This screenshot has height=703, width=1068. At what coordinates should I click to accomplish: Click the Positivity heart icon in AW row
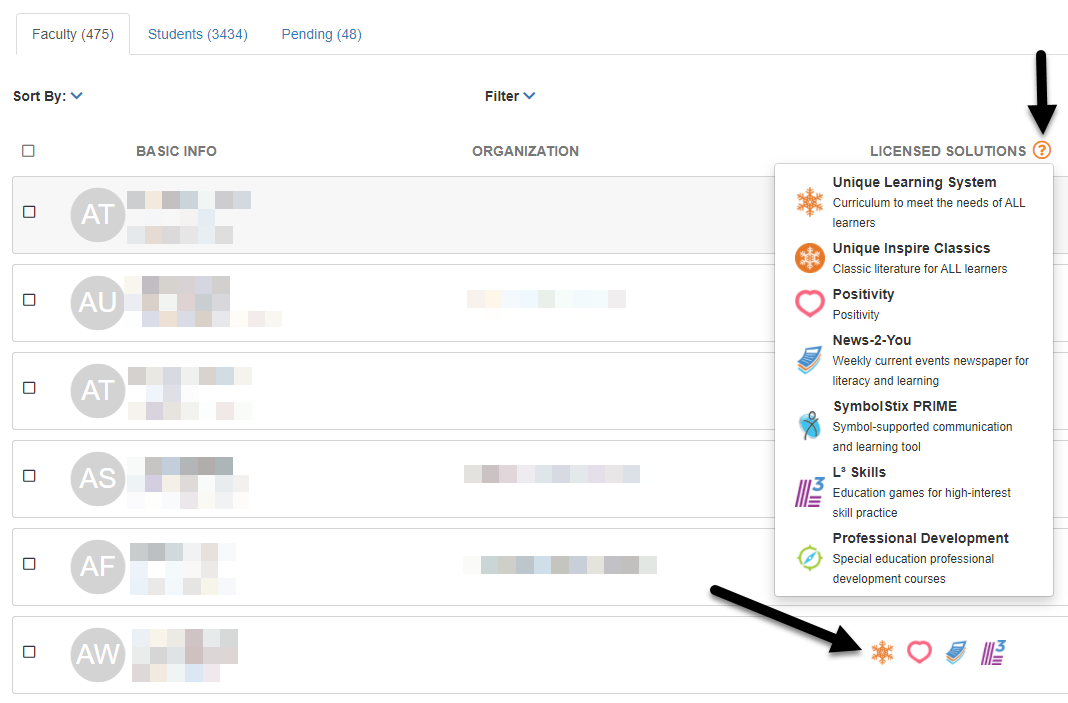[x=919, y=653]
